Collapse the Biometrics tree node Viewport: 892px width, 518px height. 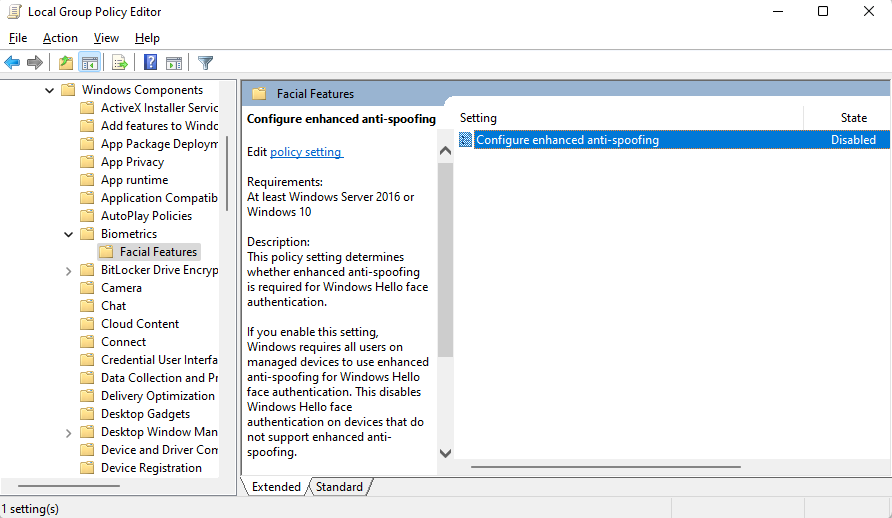tap(68, 234)
